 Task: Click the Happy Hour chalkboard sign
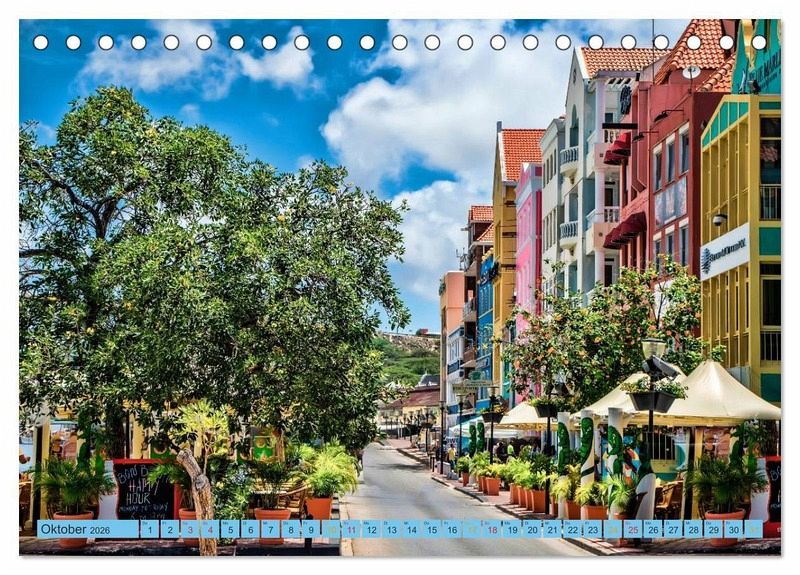(x=144, y=490)
